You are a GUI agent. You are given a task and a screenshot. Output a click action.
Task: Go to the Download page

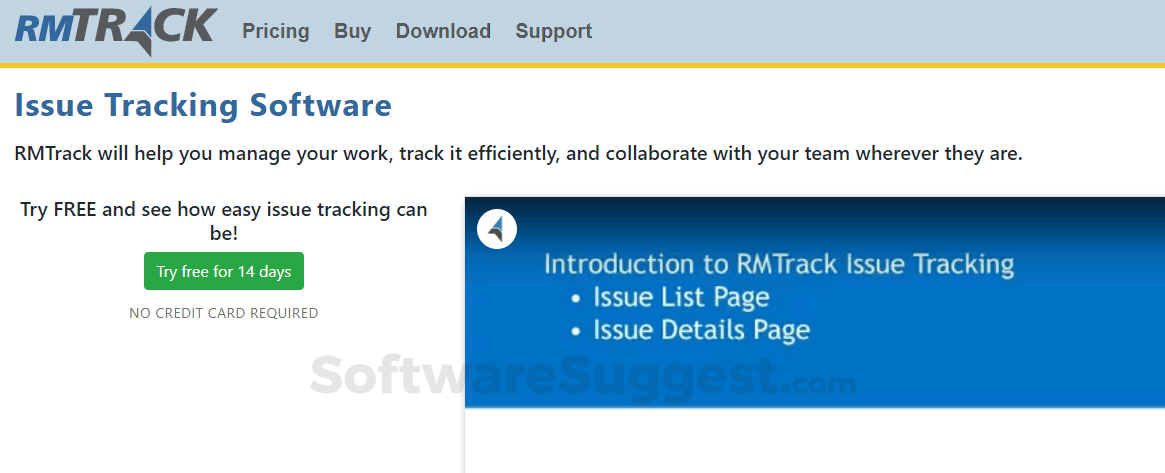443,31
